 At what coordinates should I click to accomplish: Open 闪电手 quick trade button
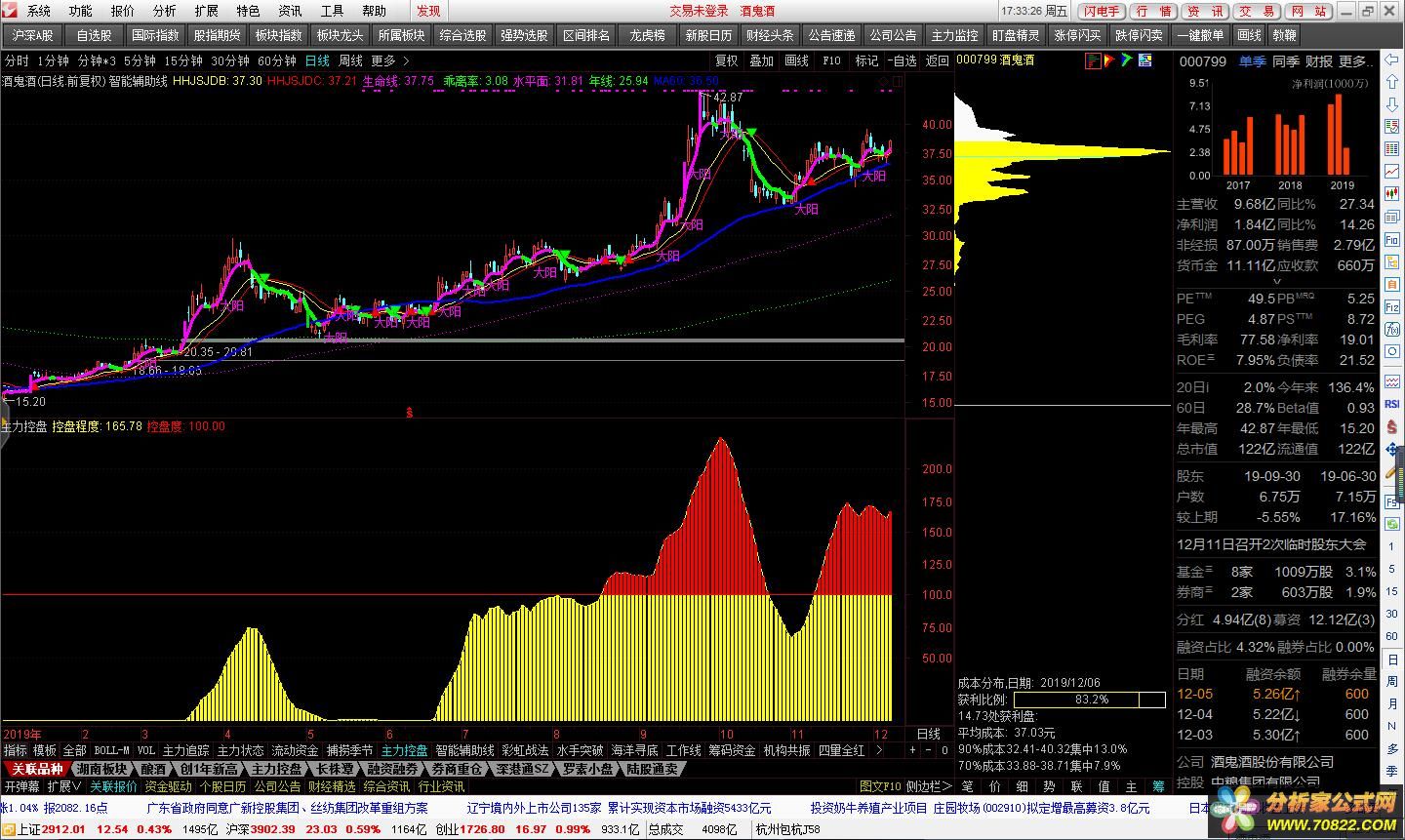[x=1102, y=11]
